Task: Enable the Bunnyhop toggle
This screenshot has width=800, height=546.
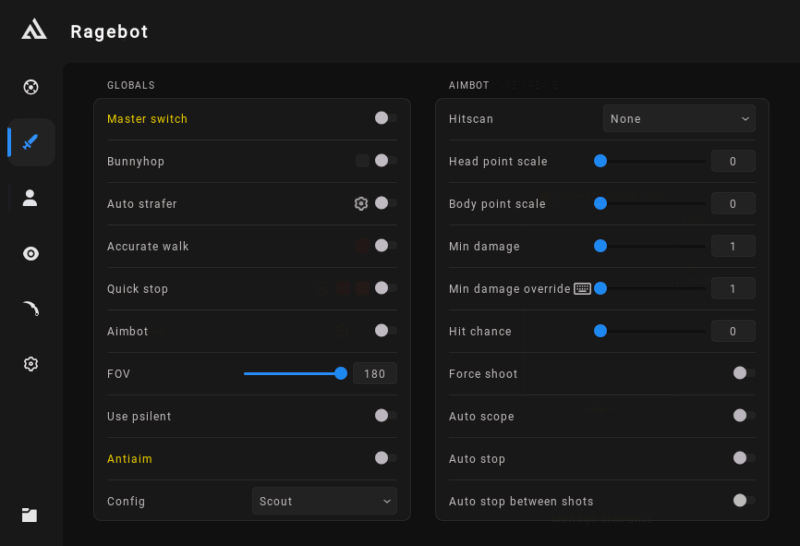Action: 384,161
